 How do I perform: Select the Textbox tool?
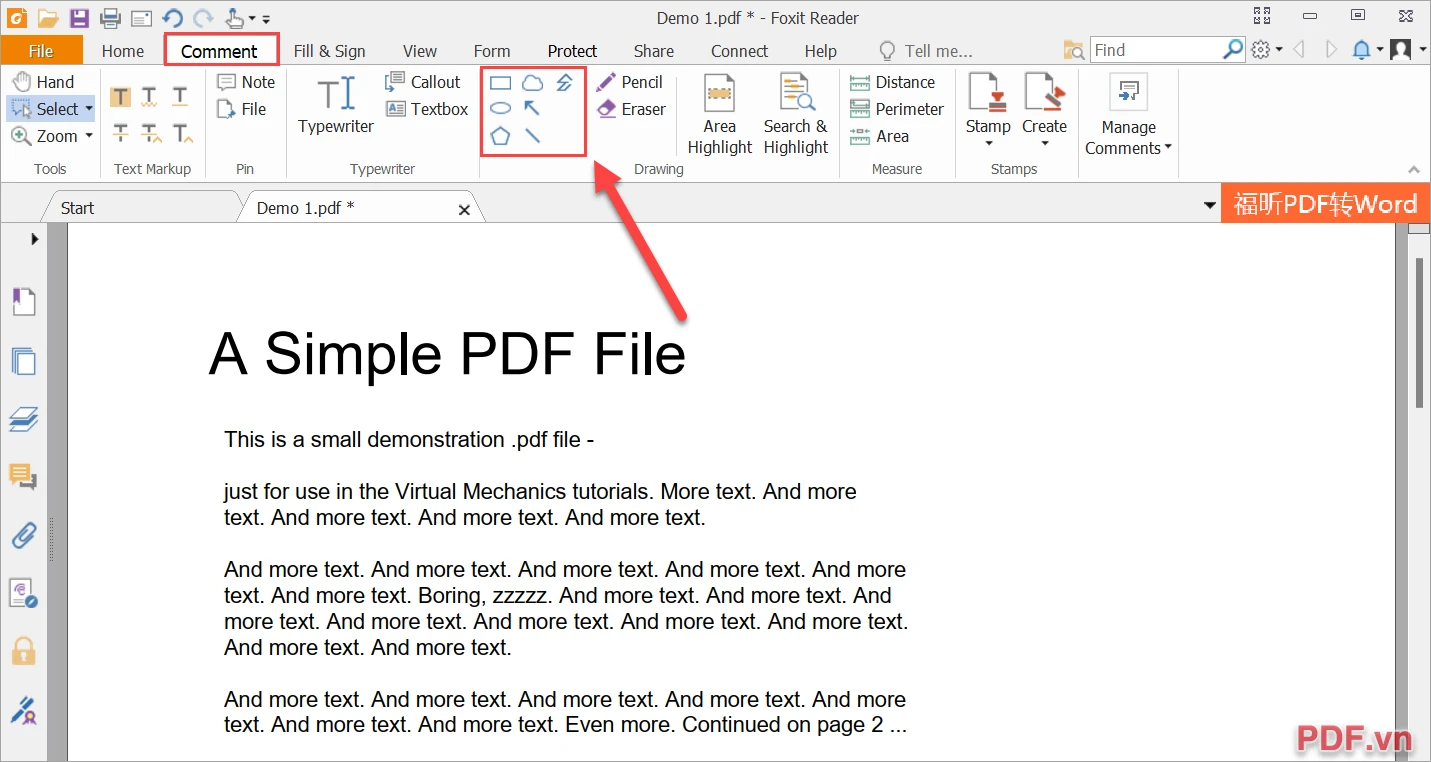pyautogui.click(x=427, y=109)
